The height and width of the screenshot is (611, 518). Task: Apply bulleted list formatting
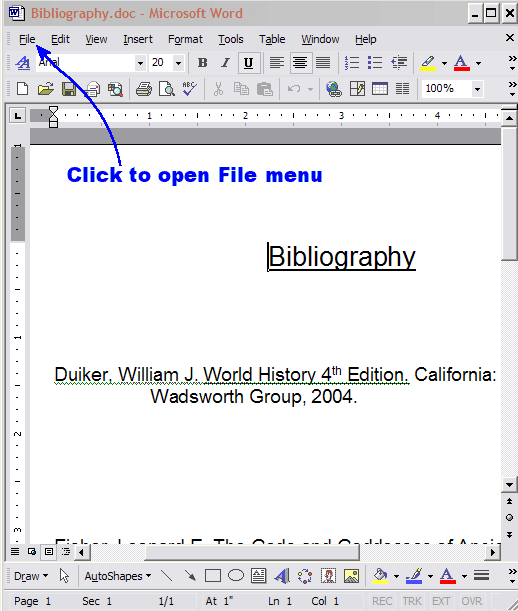[375, 63]
